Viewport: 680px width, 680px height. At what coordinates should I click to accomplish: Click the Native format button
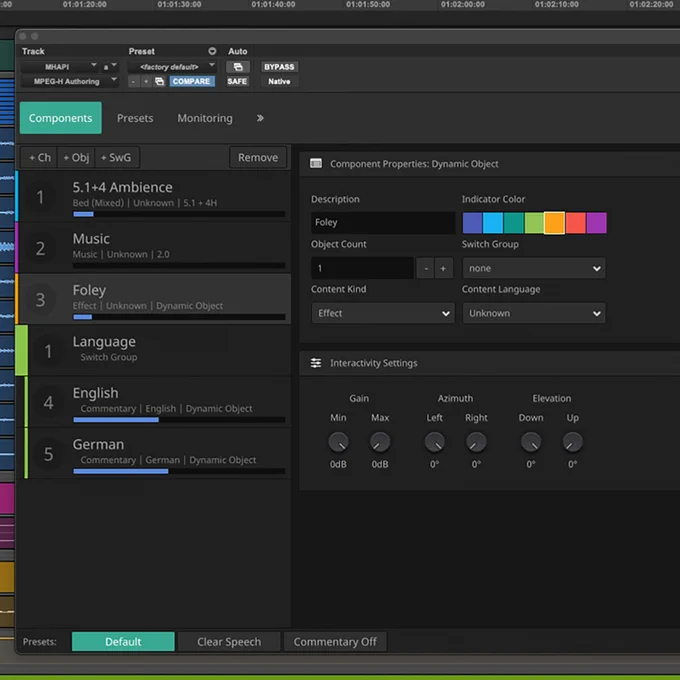tap(279, 81)
